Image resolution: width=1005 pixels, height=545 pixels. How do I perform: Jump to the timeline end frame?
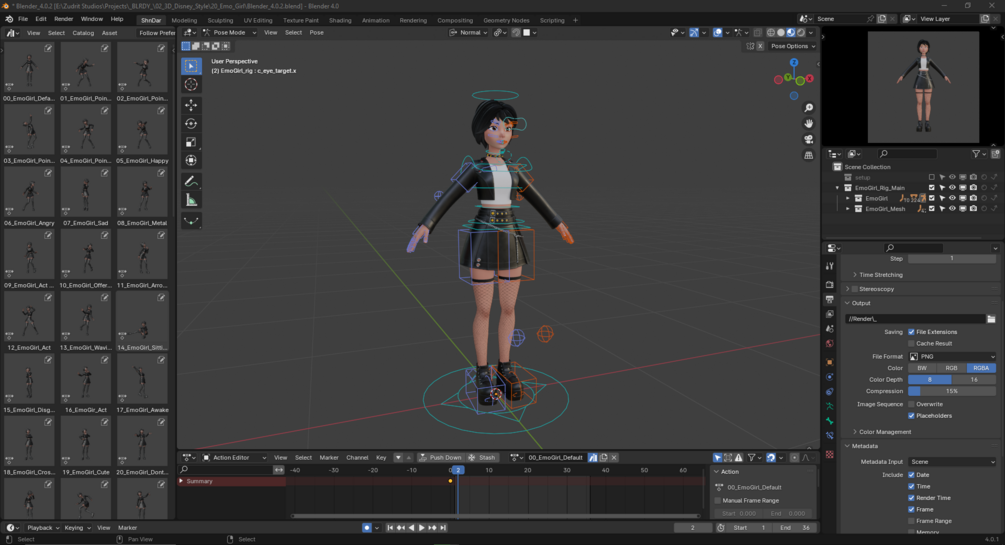point(443,528)
